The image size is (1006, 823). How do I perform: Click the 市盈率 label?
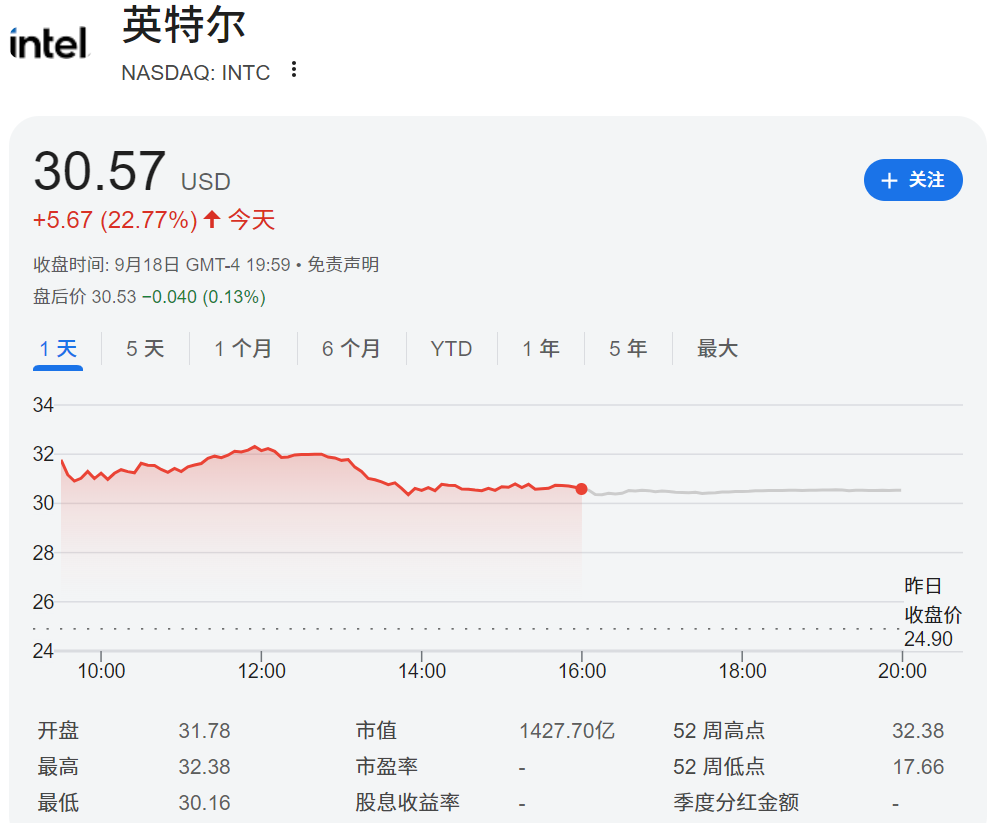tap(387, 767)
